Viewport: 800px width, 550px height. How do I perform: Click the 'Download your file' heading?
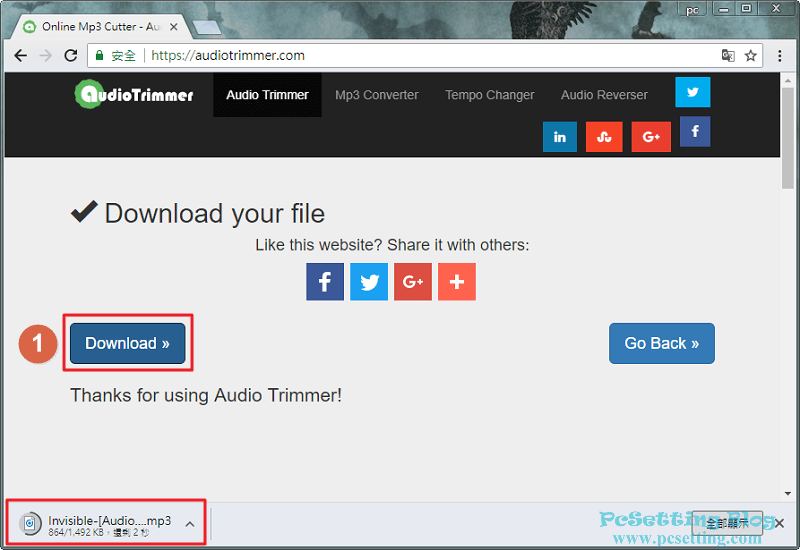click(214, 213)
